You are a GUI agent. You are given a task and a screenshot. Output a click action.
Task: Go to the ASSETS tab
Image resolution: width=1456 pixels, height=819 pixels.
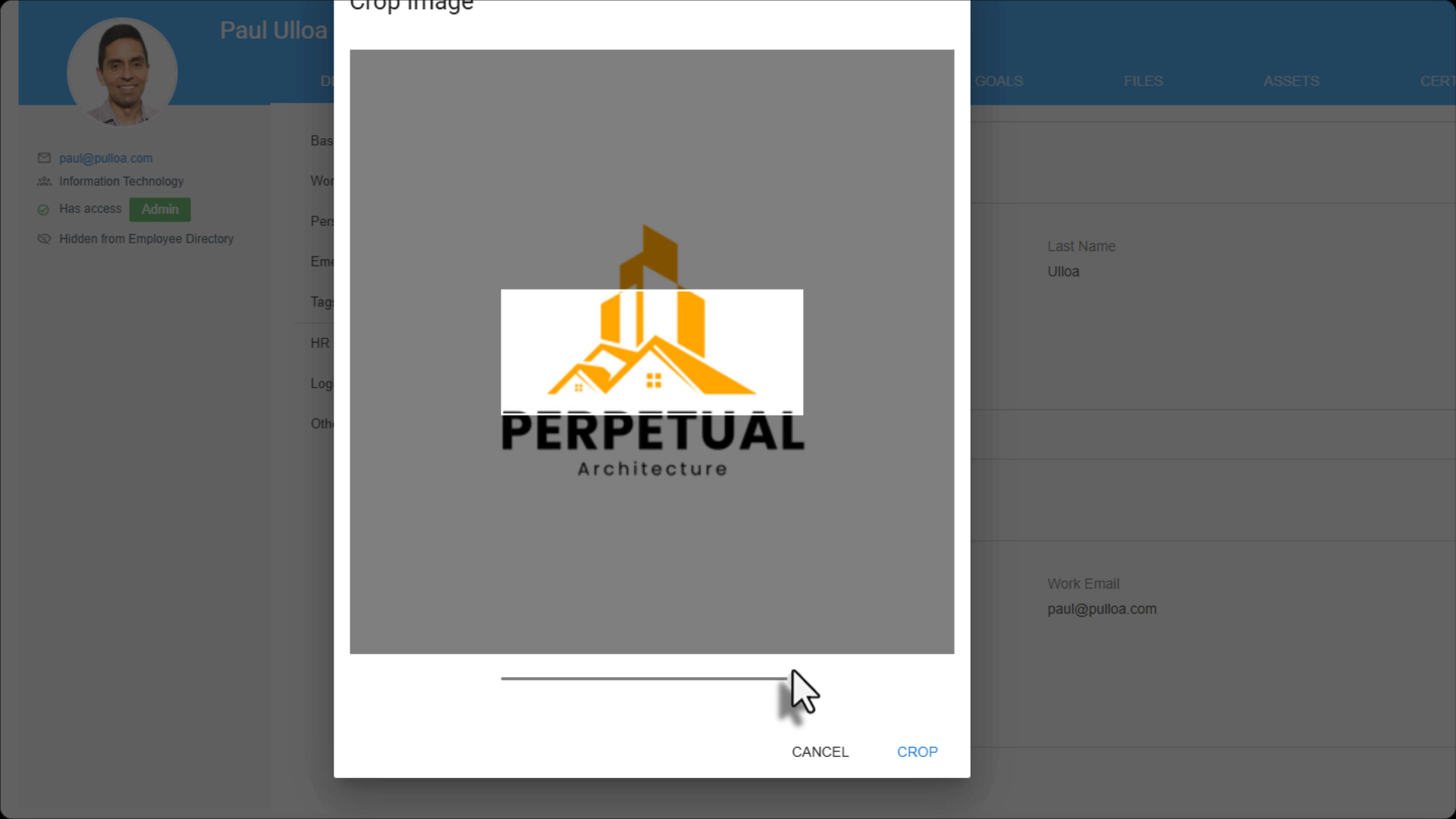coord(1291,81)
